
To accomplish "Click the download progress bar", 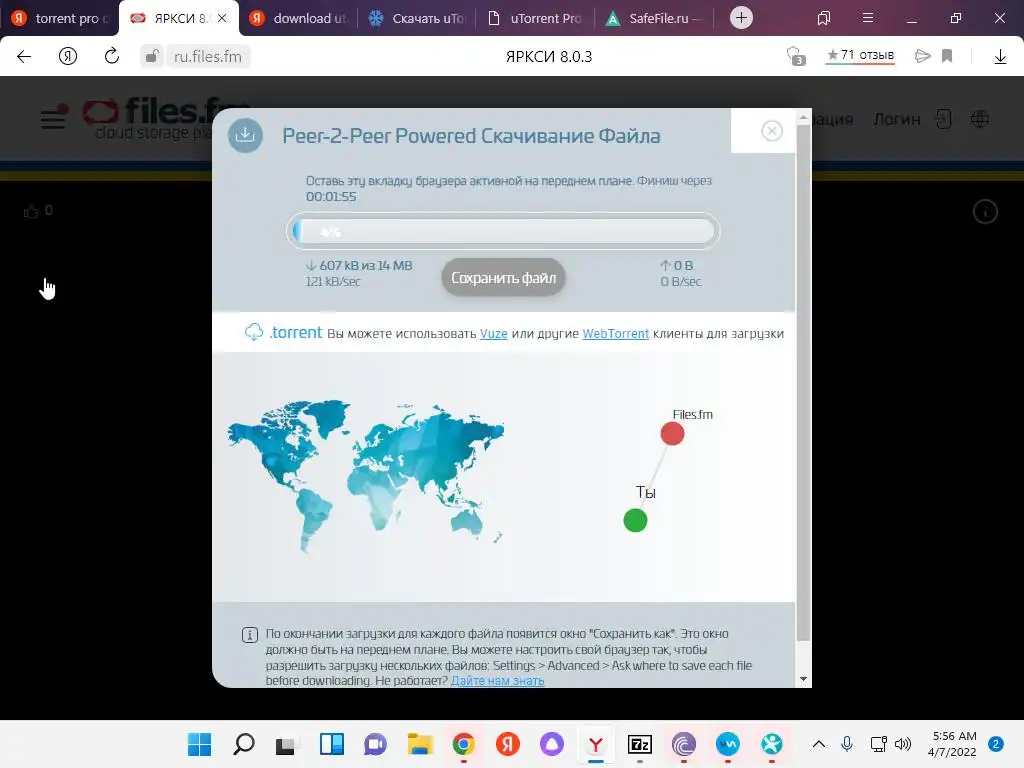I will (x=503, y=231).
